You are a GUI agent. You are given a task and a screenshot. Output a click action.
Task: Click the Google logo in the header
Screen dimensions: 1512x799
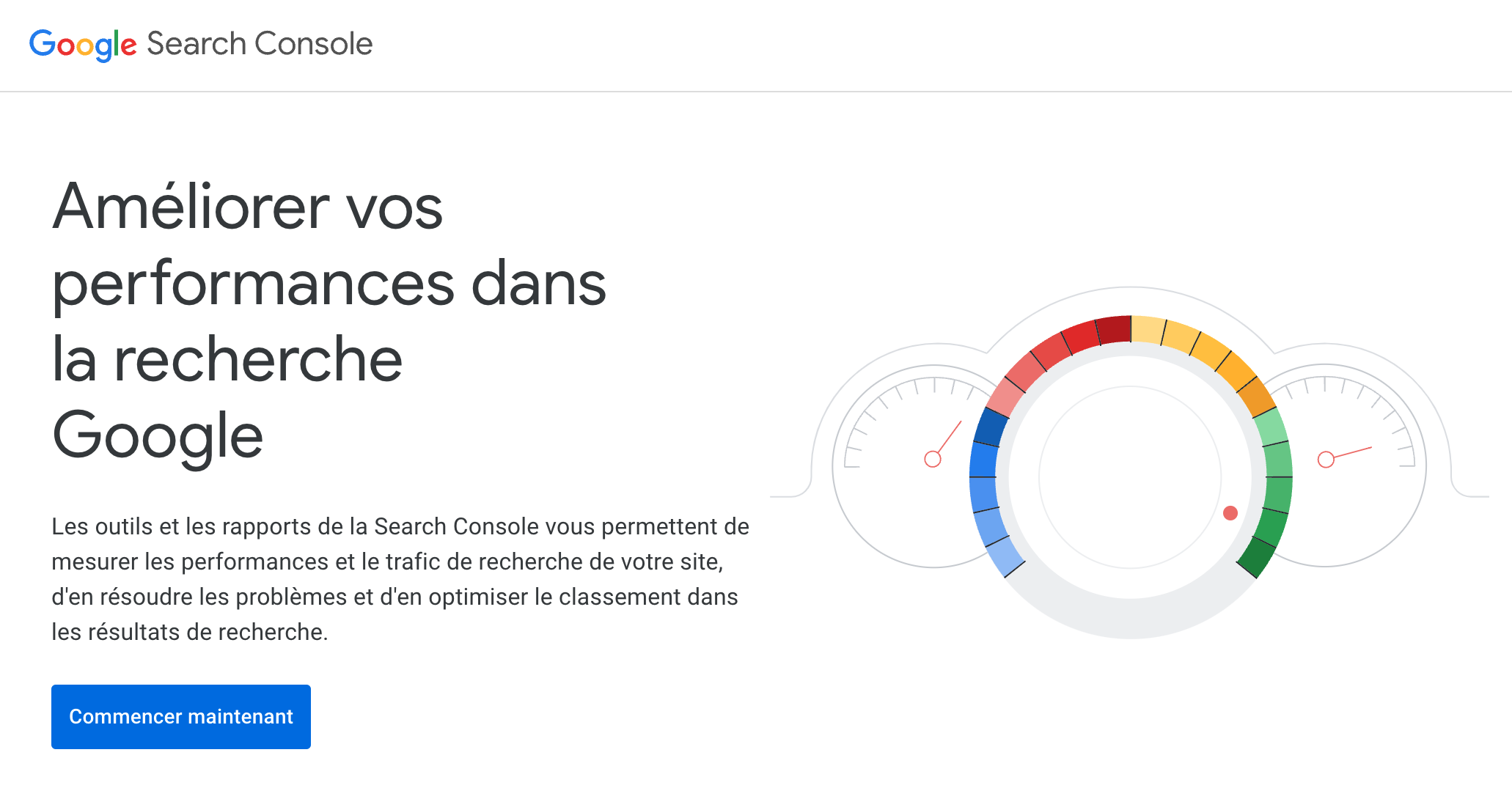click(x=82, y=45)
